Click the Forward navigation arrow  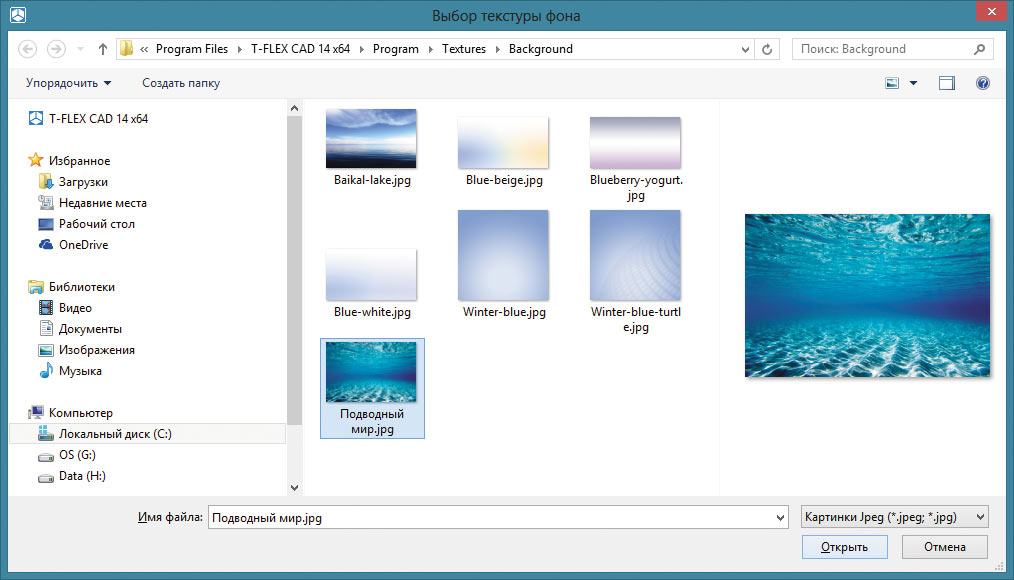(x=56, y=49)
